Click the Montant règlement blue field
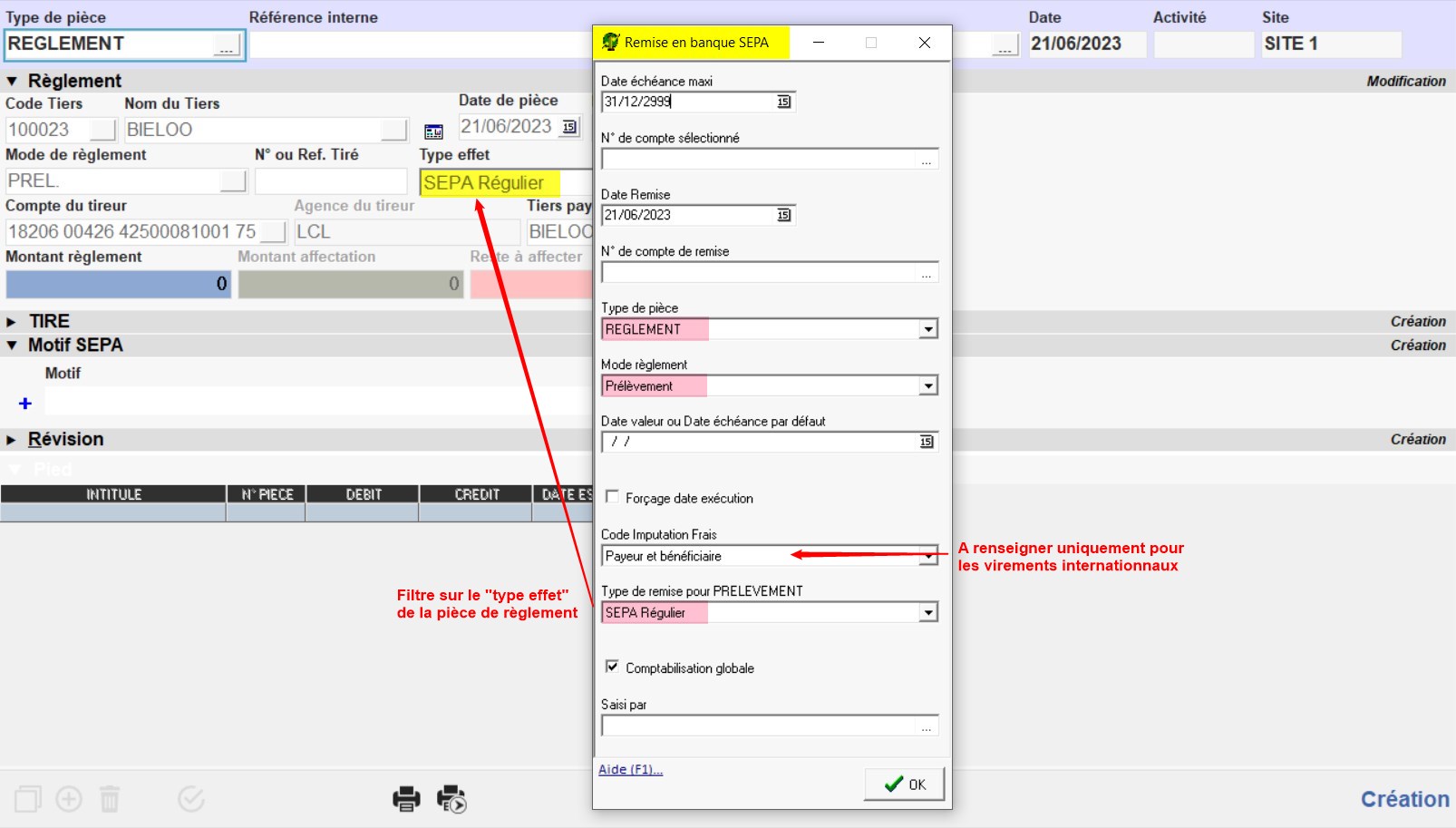This screenshot has height=828, width=1456. (118, 284)
